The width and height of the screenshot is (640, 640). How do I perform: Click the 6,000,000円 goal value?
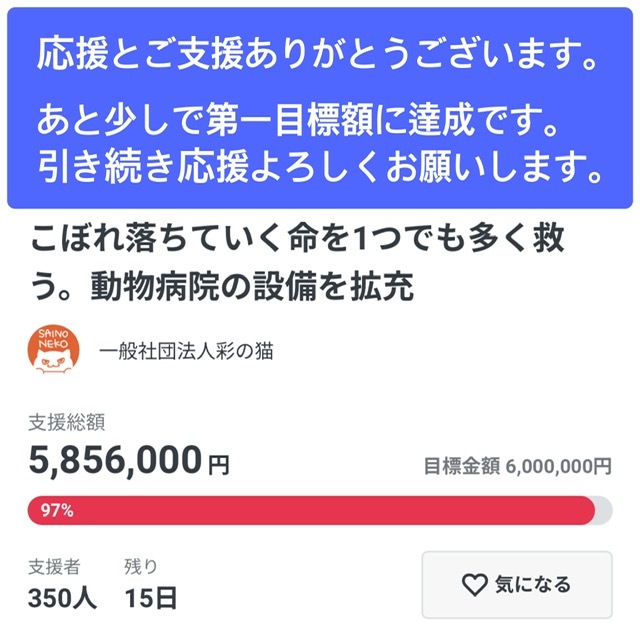[558, 466]
